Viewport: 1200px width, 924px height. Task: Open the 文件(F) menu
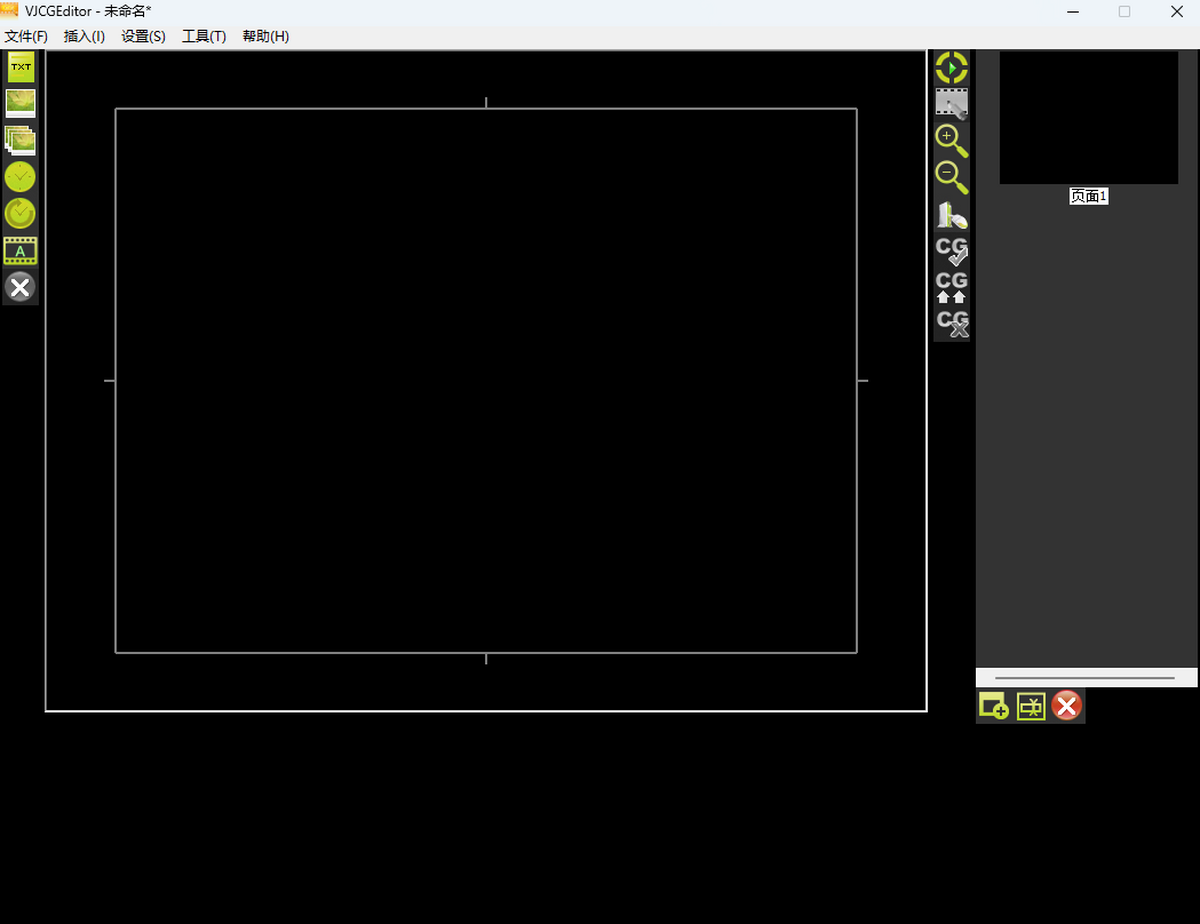pos(26,36)
